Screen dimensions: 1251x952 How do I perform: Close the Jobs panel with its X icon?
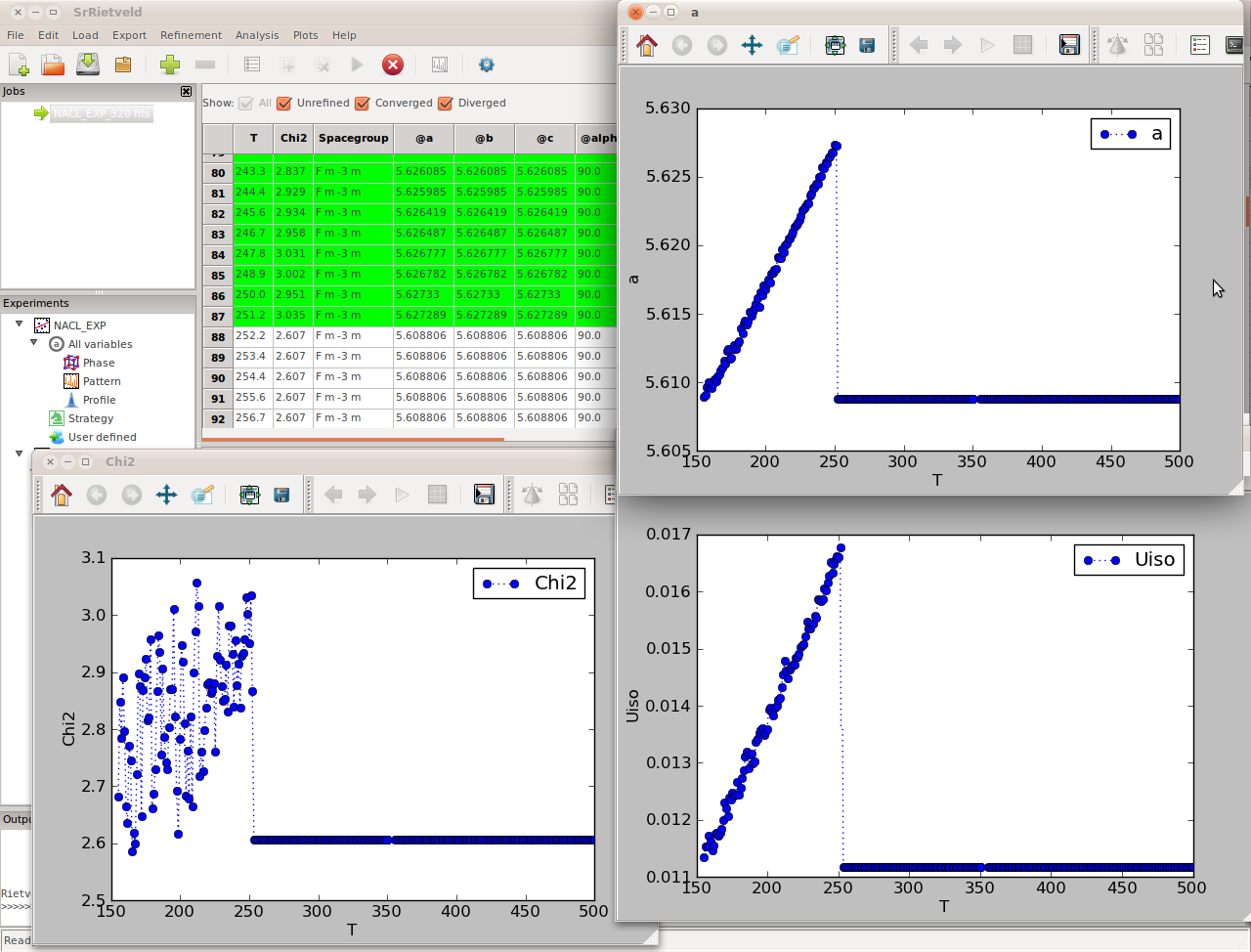click(187, 91)
